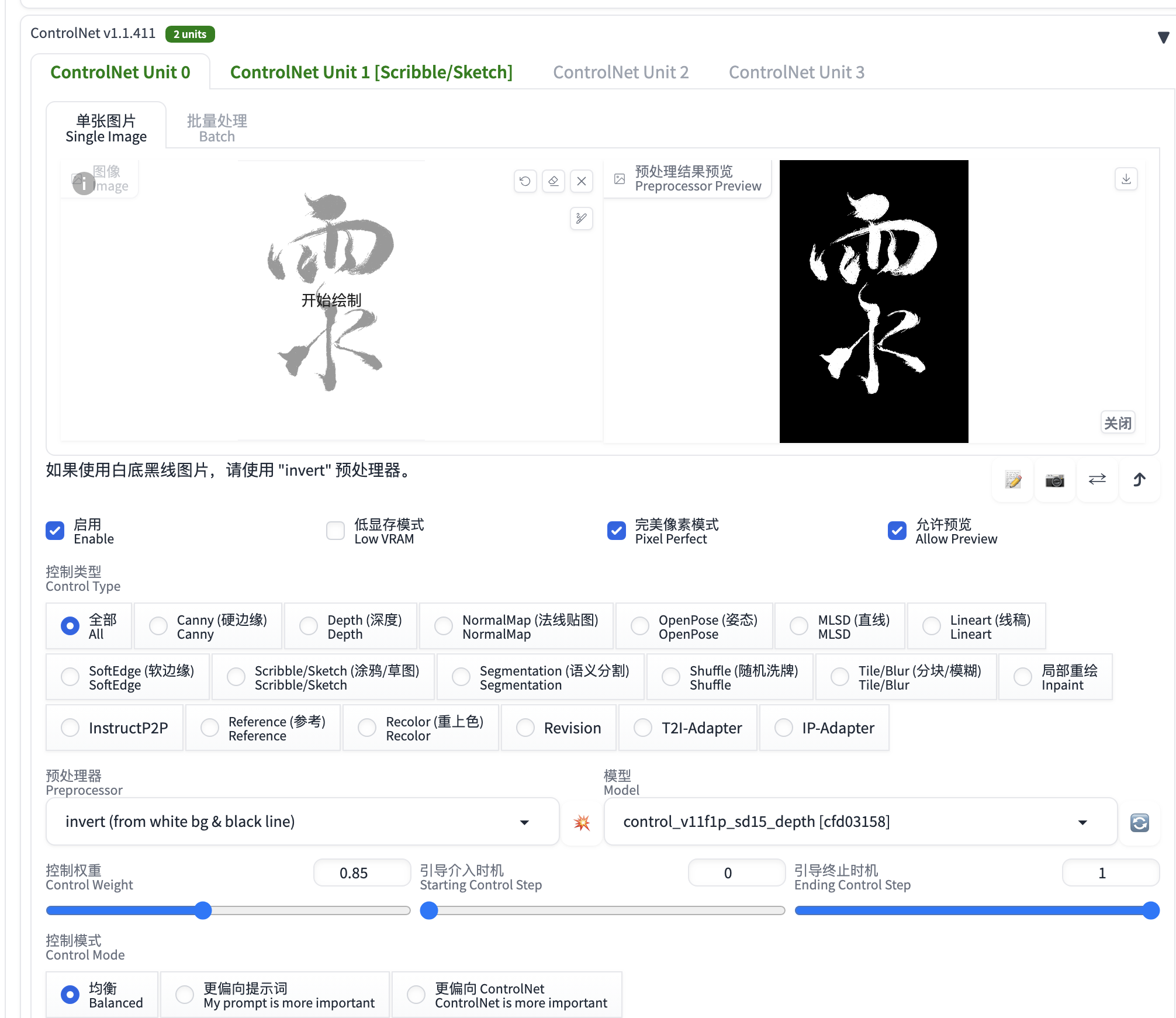This screenshot has height=1018, width=1176.
Task: Select My prompt is more important mode
Action: (275, 995)
